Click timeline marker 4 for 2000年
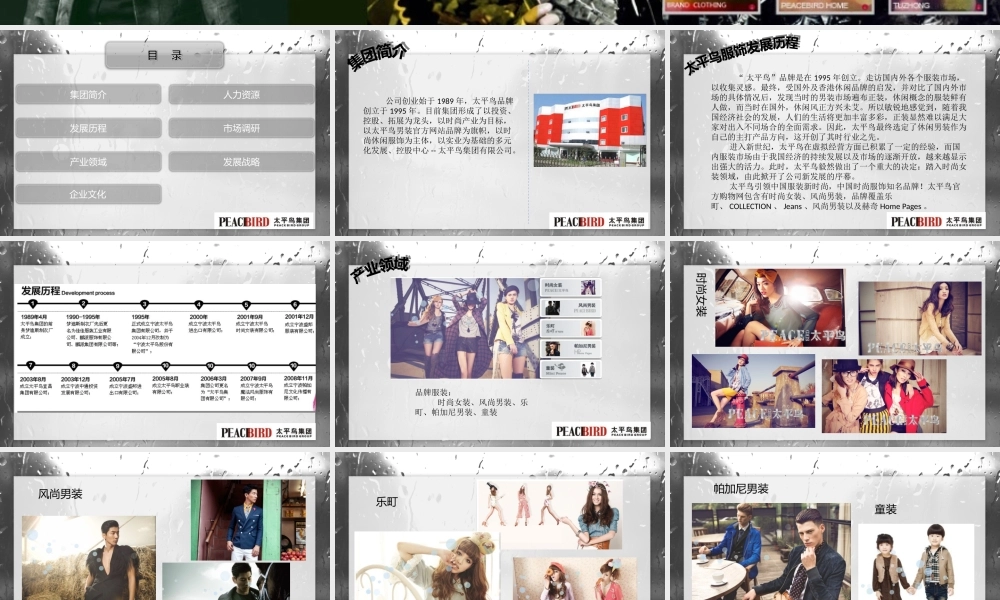 [199, 305]
